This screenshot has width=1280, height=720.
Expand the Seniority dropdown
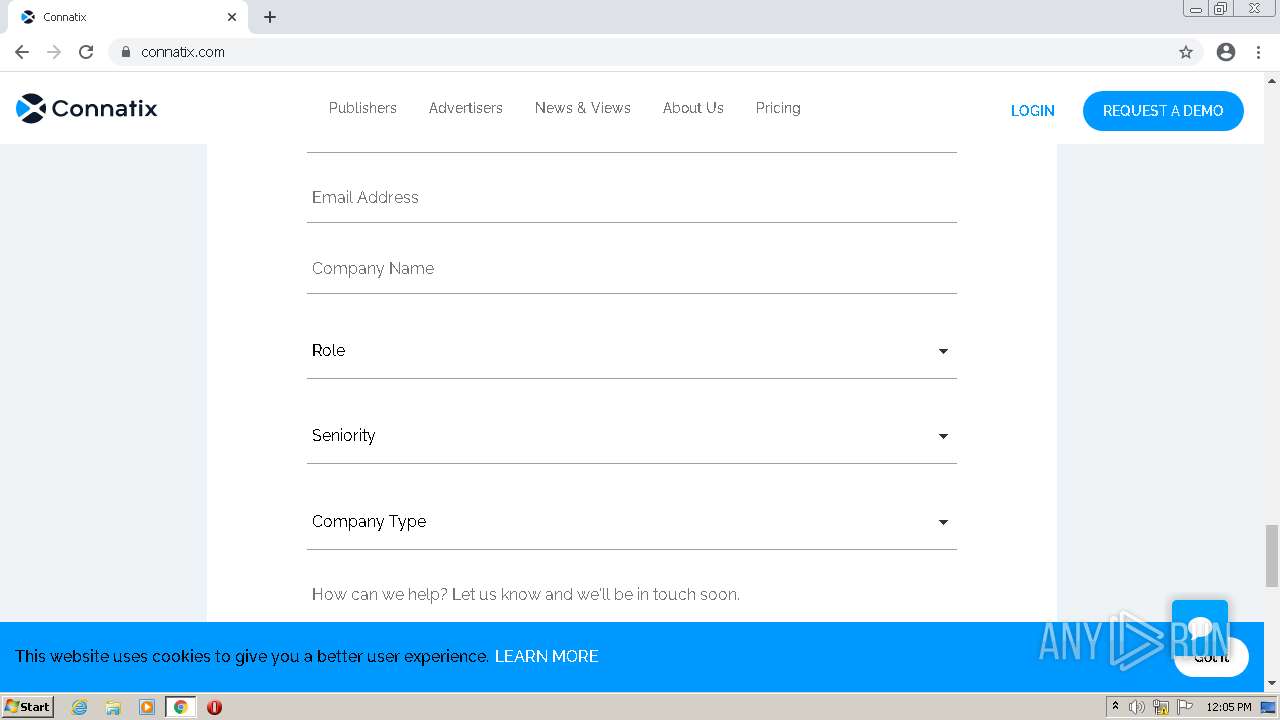632,436
